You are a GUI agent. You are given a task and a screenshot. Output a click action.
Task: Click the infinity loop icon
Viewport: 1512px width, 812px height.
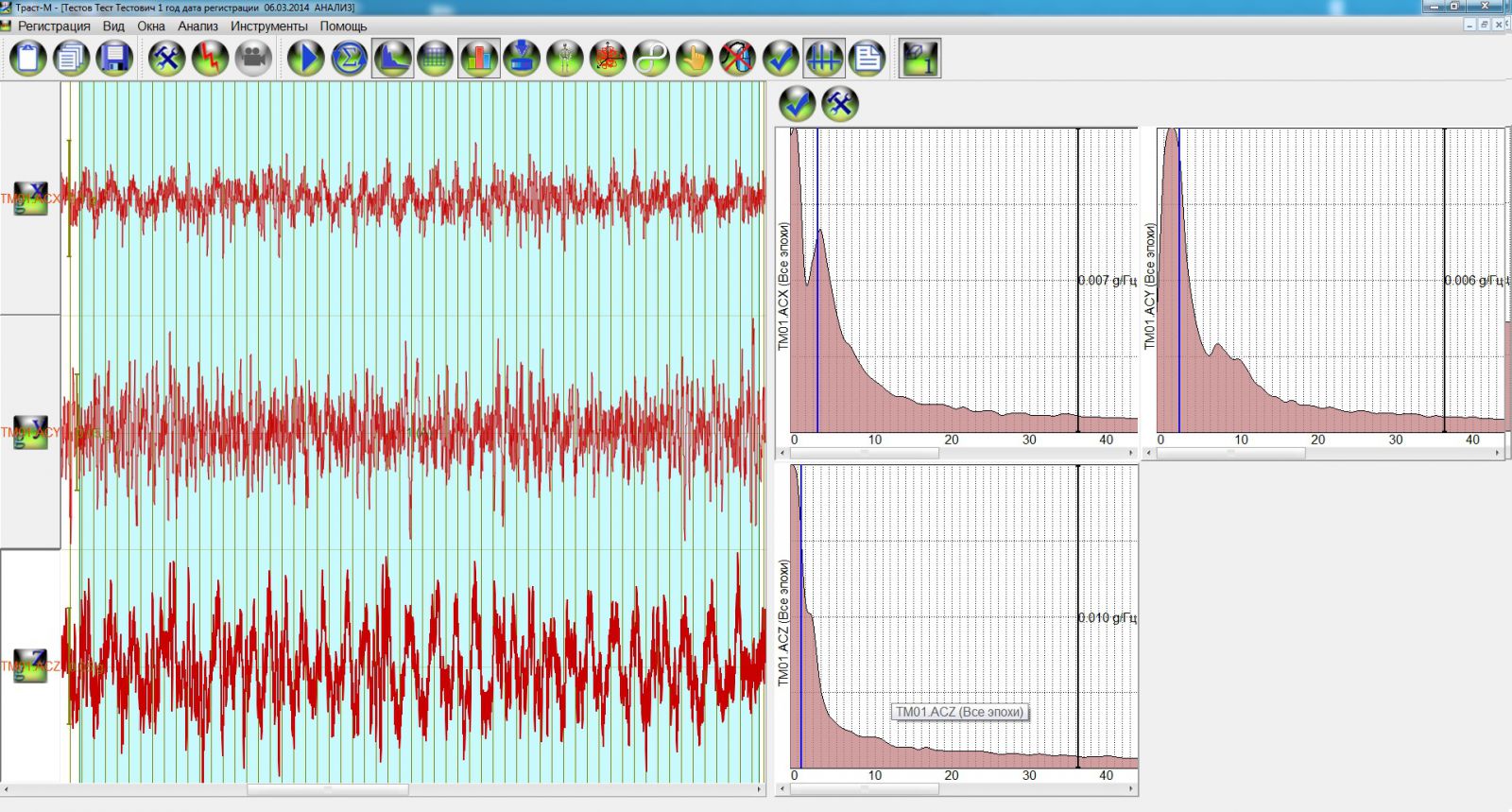point(651,59)
